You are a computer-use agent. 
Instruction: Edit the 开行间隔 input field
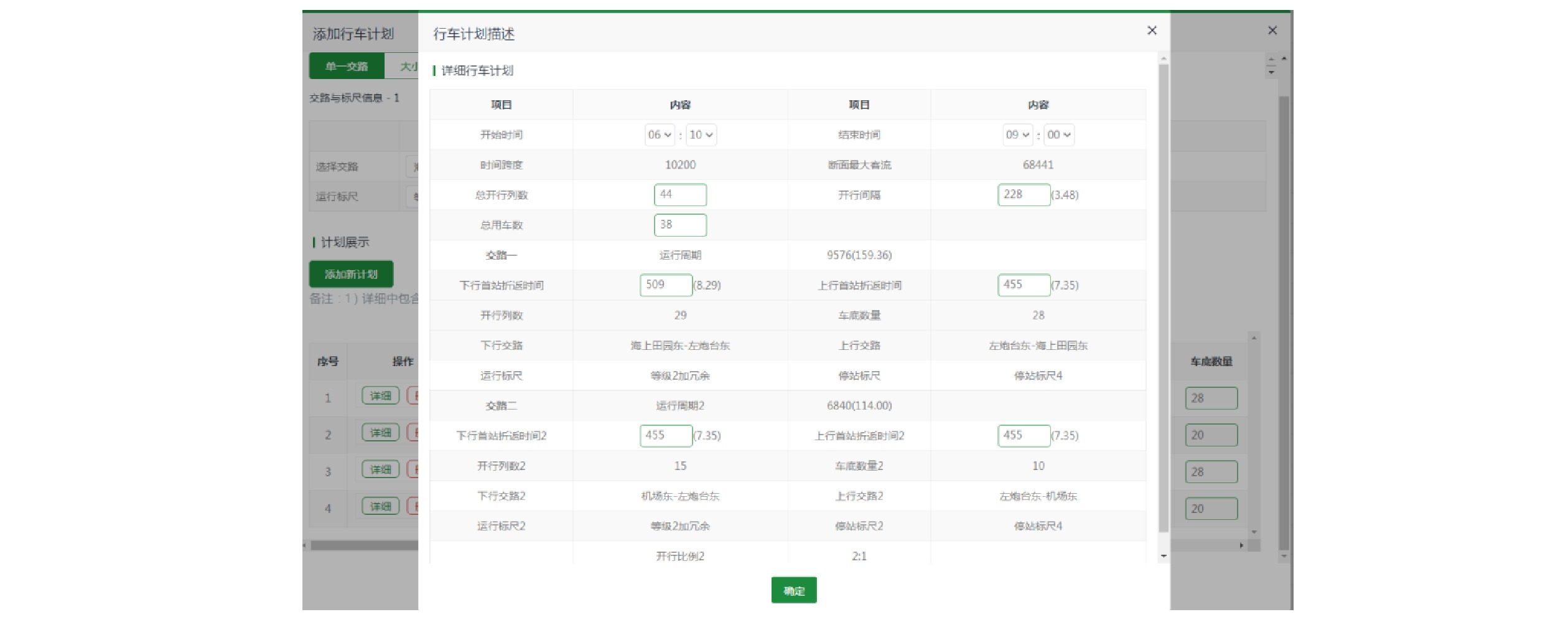(1024, 195)
